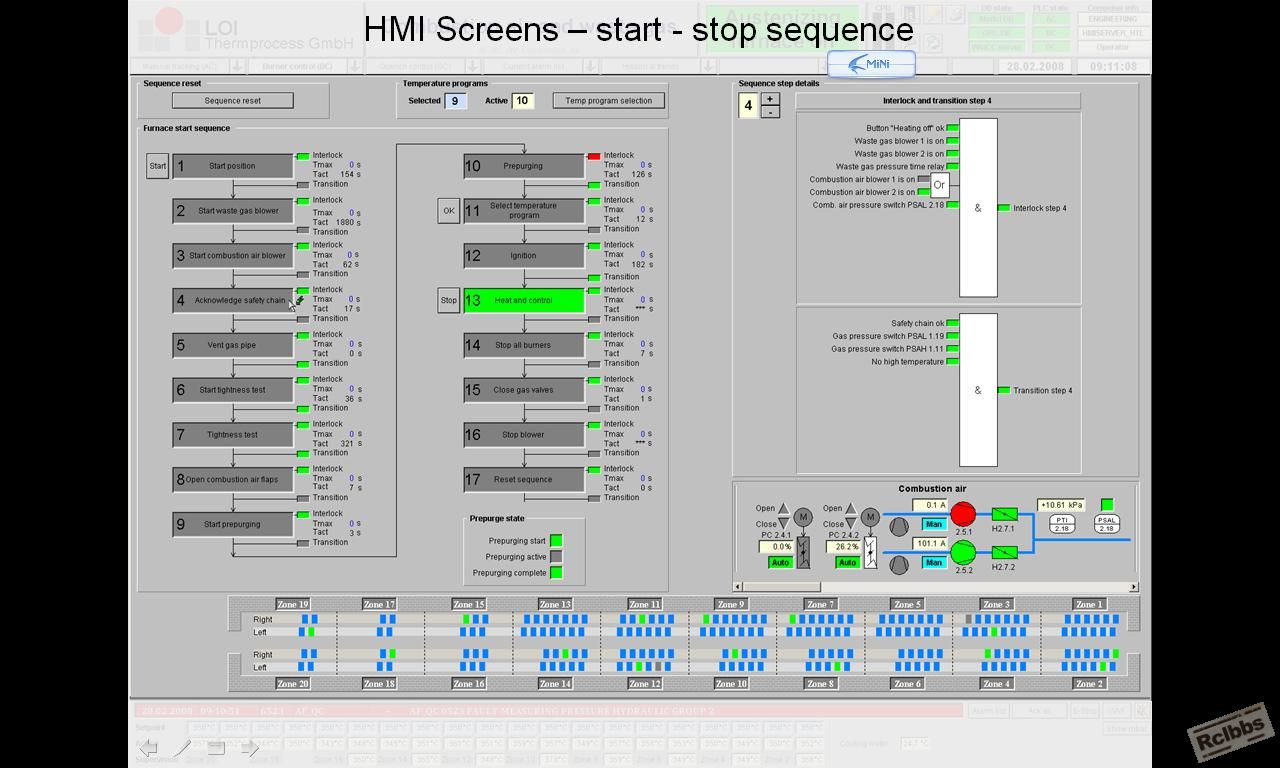
Task: Open the PSAL 2.18 pressure switch tag
Action: click(x=1107, y=523)
